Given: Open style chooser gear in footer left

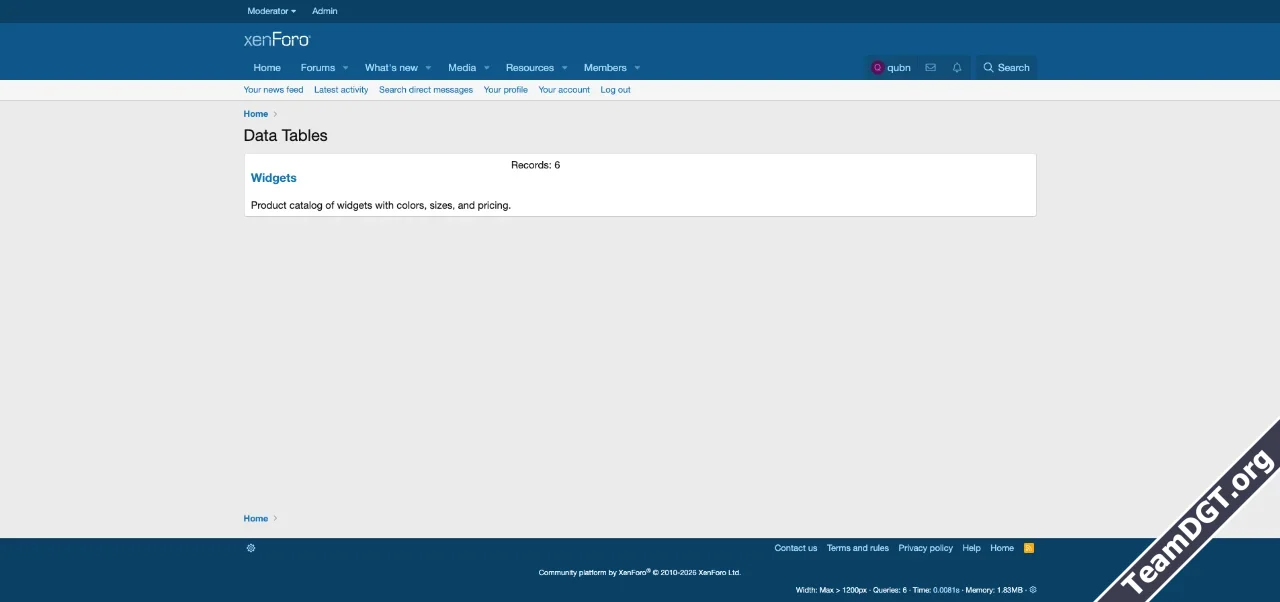Looking at the screenshot, I should (x=251, y=548).
